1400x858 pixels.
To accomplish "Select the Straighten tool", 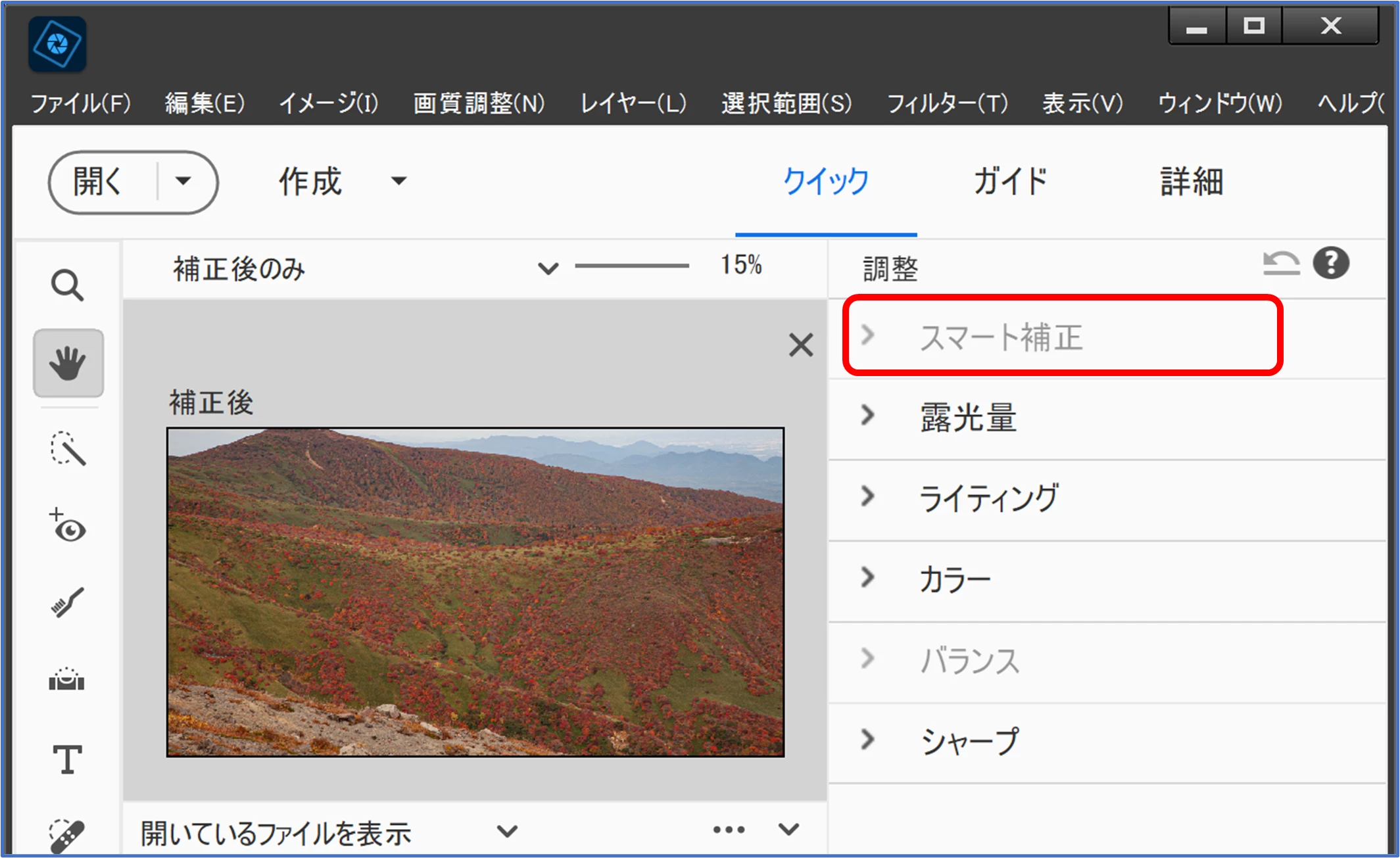I will [67, 680].
